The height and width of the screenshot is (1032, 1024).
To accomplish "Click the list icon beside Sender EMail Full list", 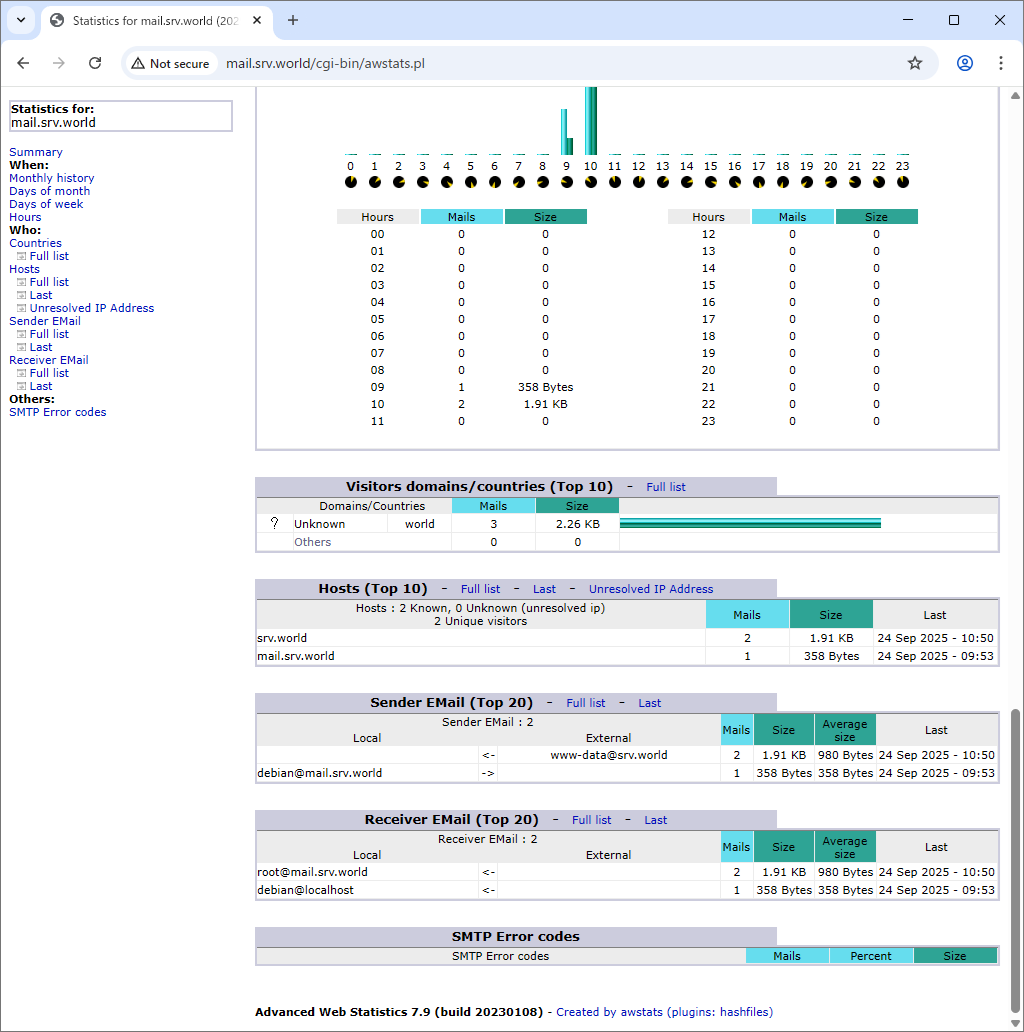I will 21,334.
